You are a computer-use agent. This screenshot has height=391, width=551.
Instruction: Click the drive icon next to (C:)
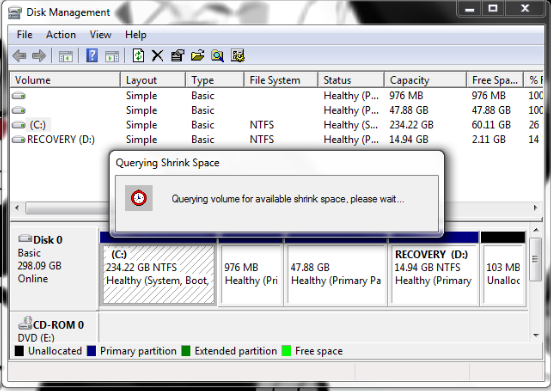[19, 125]
